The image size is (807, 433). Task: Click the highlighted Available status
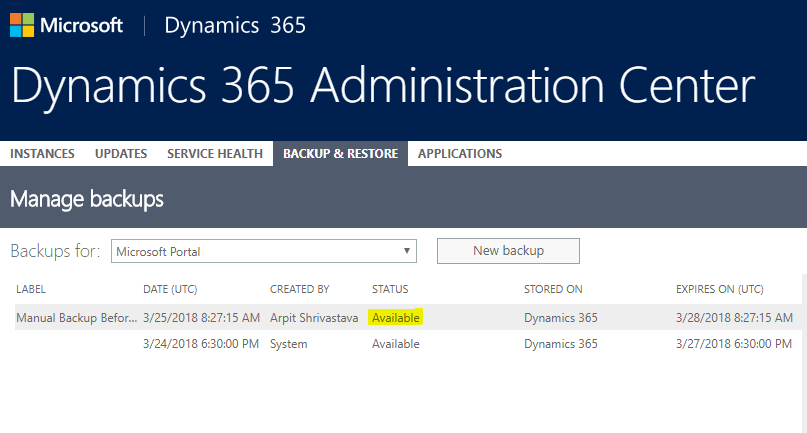coord(396,318)
